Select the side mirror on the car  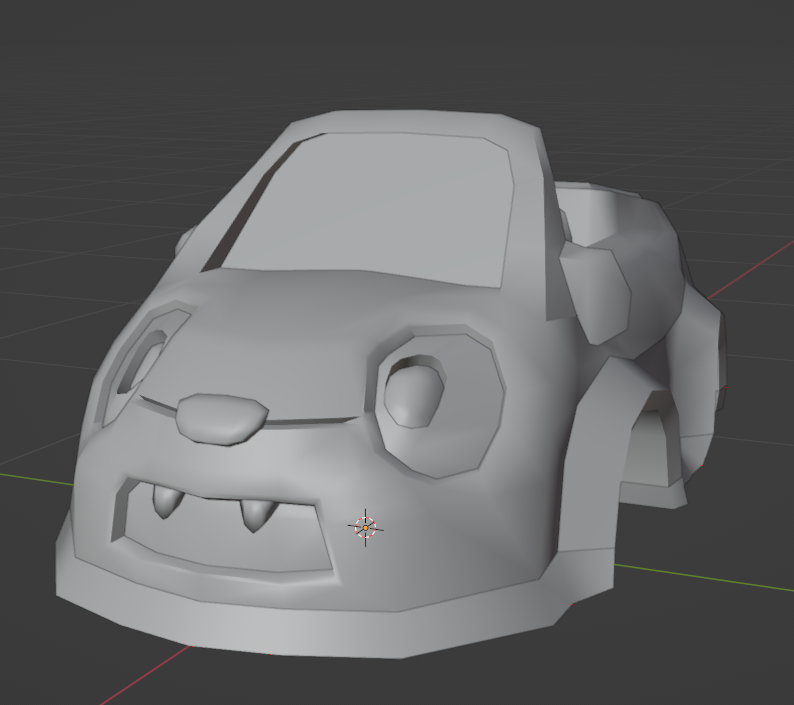pyautogui.click(x=597, y=290)
